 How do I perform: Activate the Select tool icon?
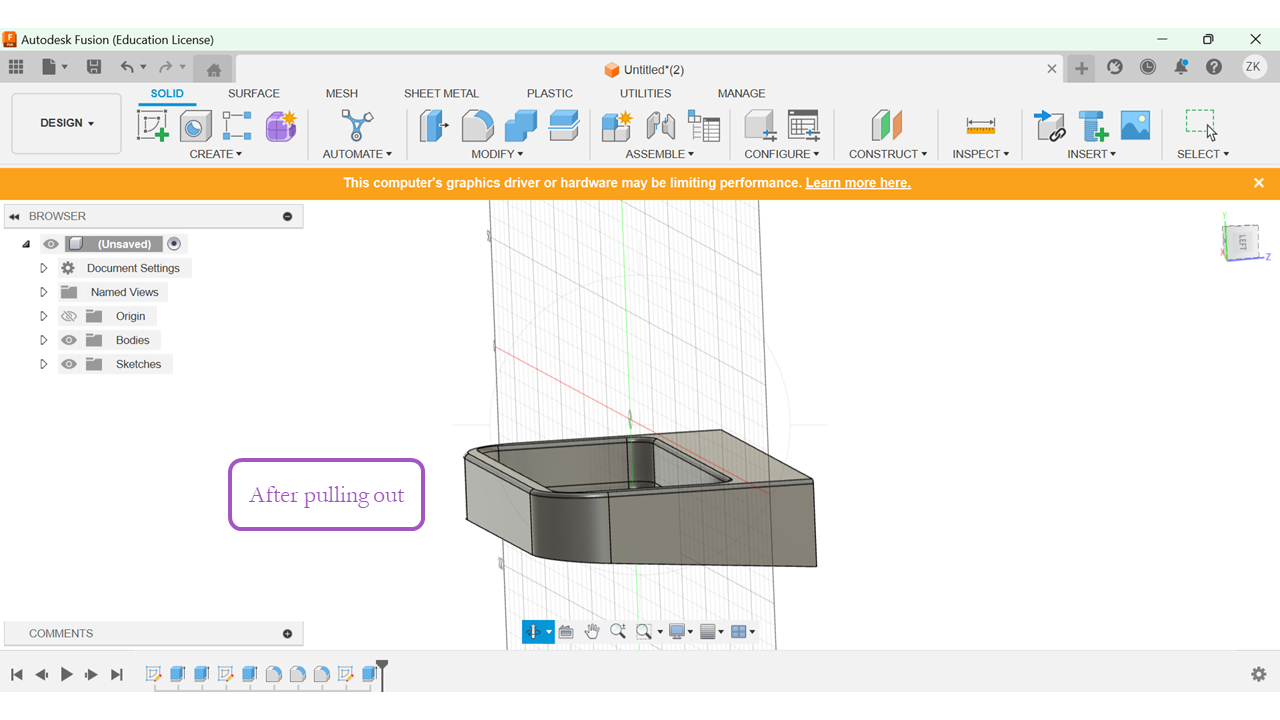tap(1201, 126)
